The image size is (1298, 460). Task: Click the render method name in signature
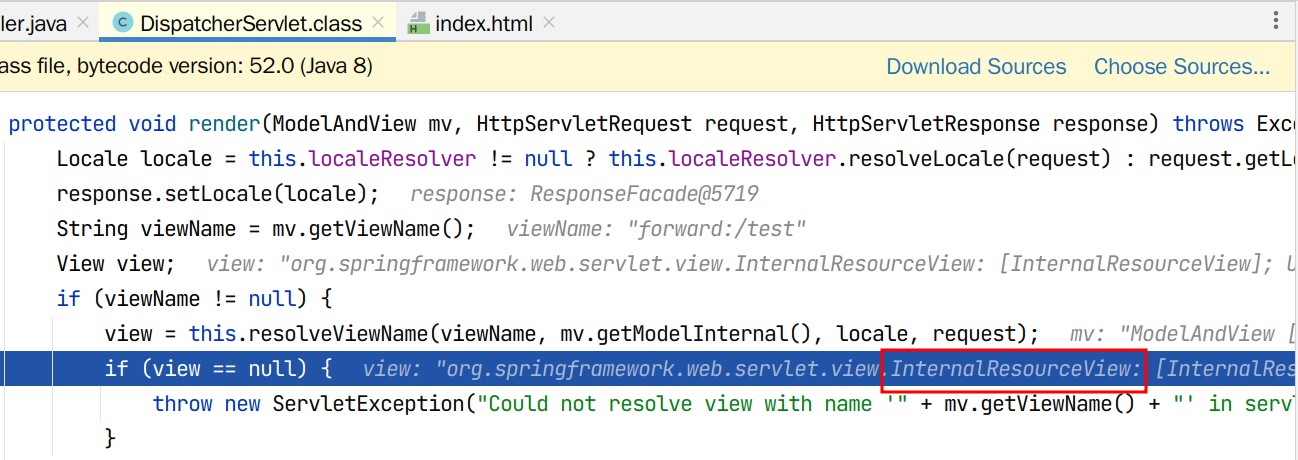[224, 124]
